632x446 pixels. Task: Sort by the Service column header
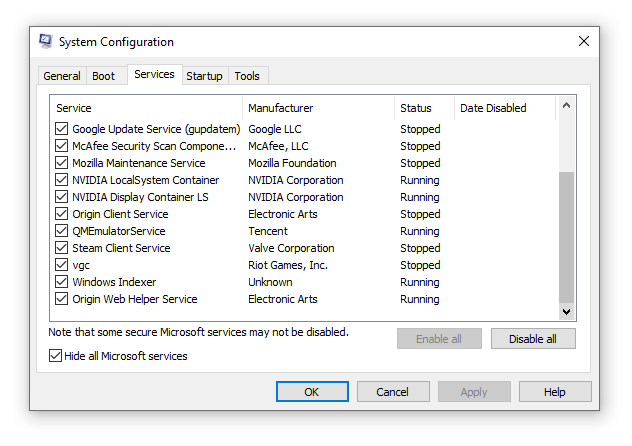pyautogui.click(x=146, y=108)
